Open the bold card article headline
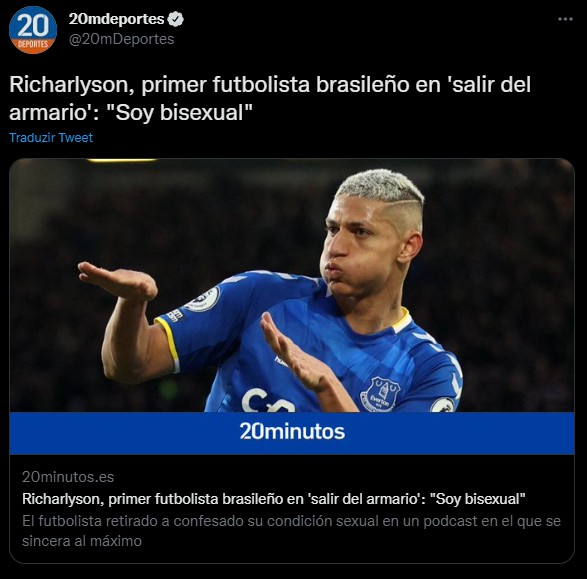The height and width of the screenshot is (579, 587). tap(274, 499)
